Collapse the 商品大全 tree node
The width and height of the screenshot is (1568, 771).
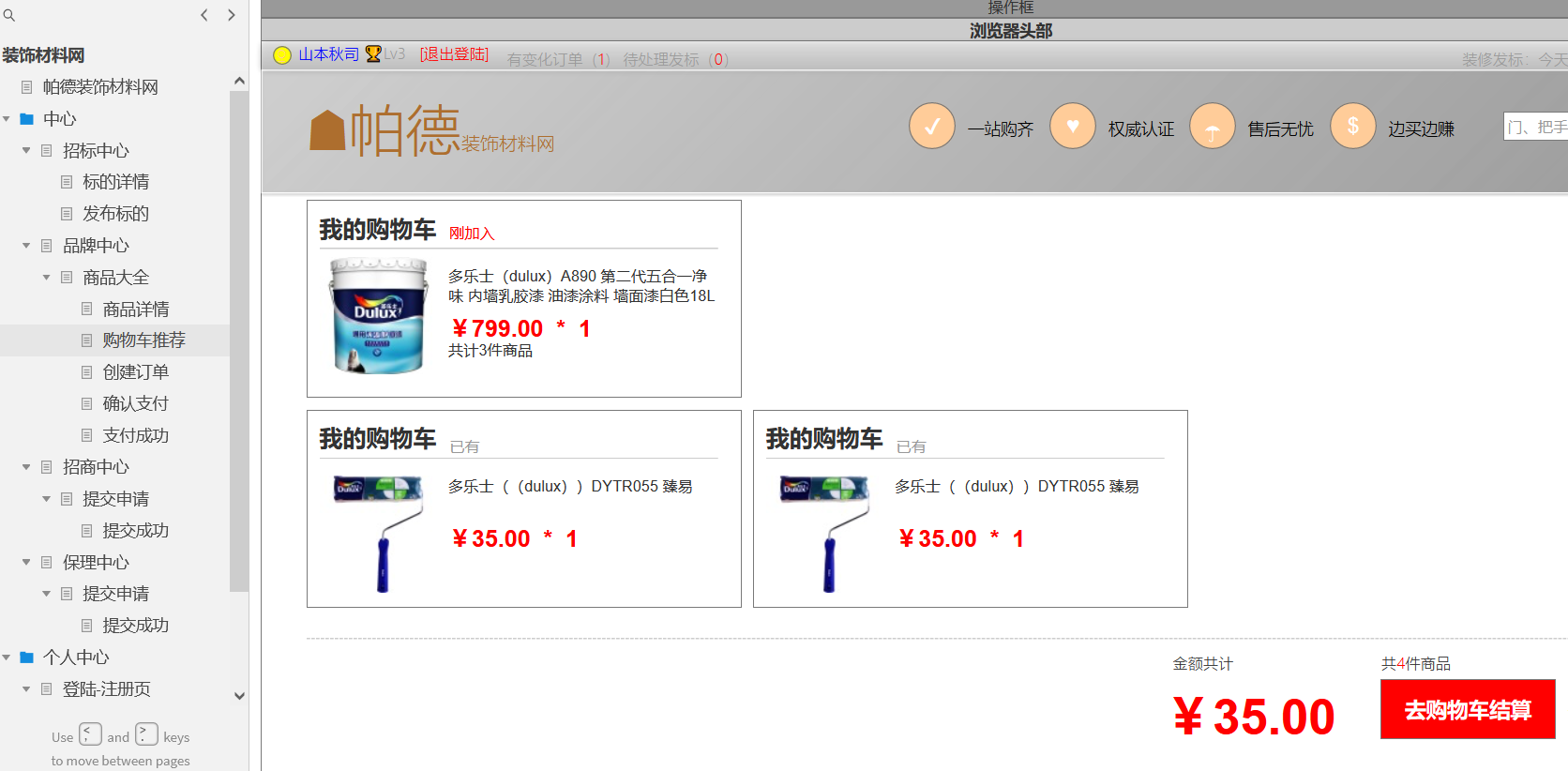46,278
